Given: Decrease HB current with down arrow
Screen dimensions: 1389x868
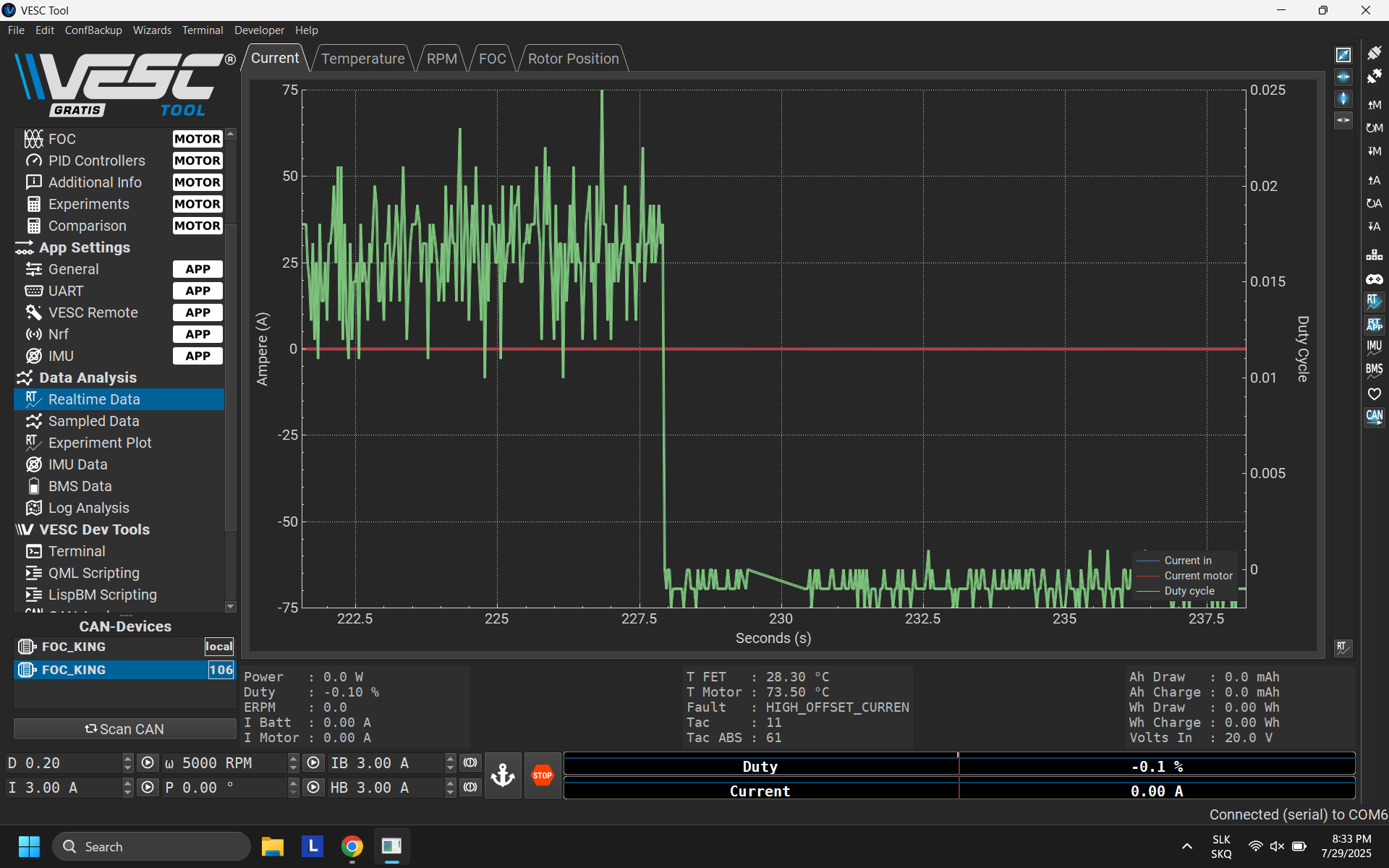Looking at the screenshot, I should (x=450, y=793).
